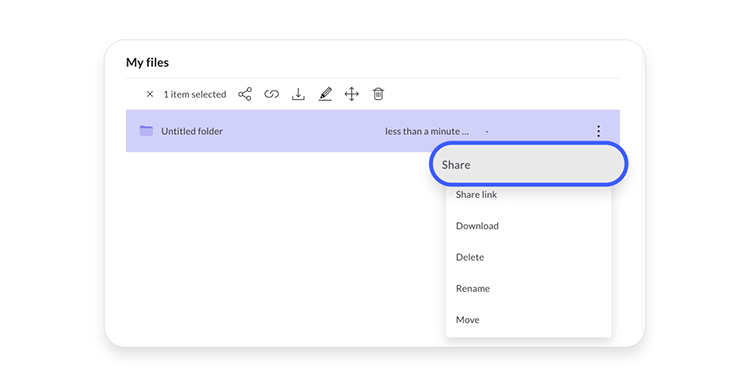The image size is (750, 387).
Task: Click the move arrows icon
Action: 352,94
